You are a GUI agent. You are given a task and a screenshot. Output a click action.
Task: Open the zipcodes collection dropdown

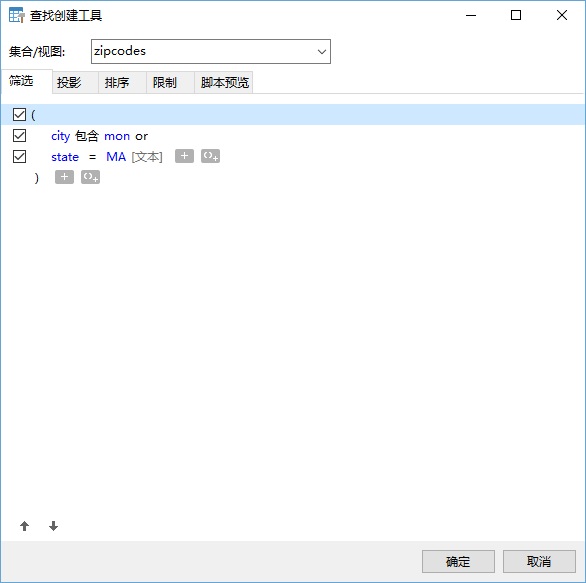pyautogui.click(x=211, y=52)
